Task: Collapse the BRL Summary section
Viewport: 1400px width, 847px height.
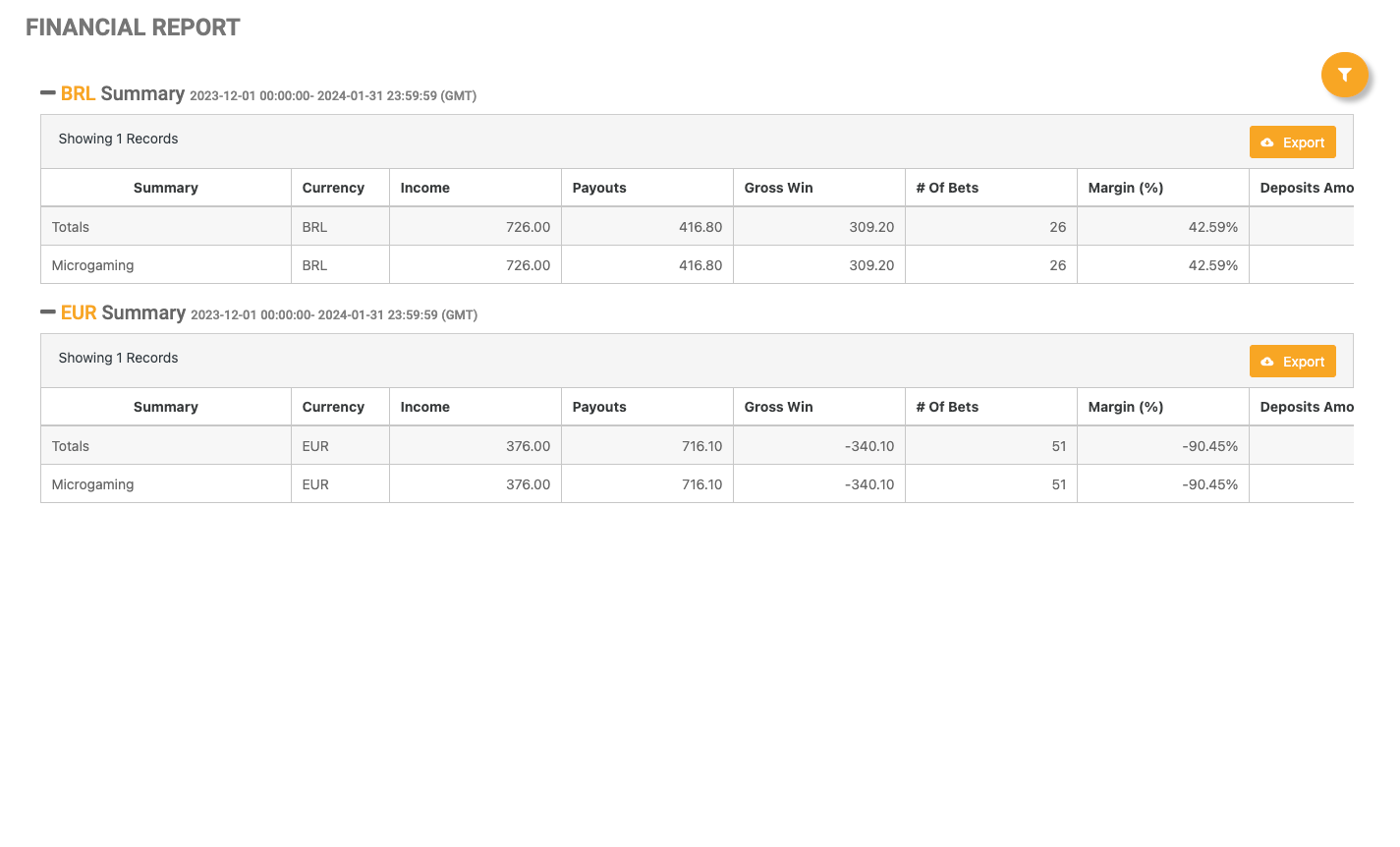Action: [47, 93]
